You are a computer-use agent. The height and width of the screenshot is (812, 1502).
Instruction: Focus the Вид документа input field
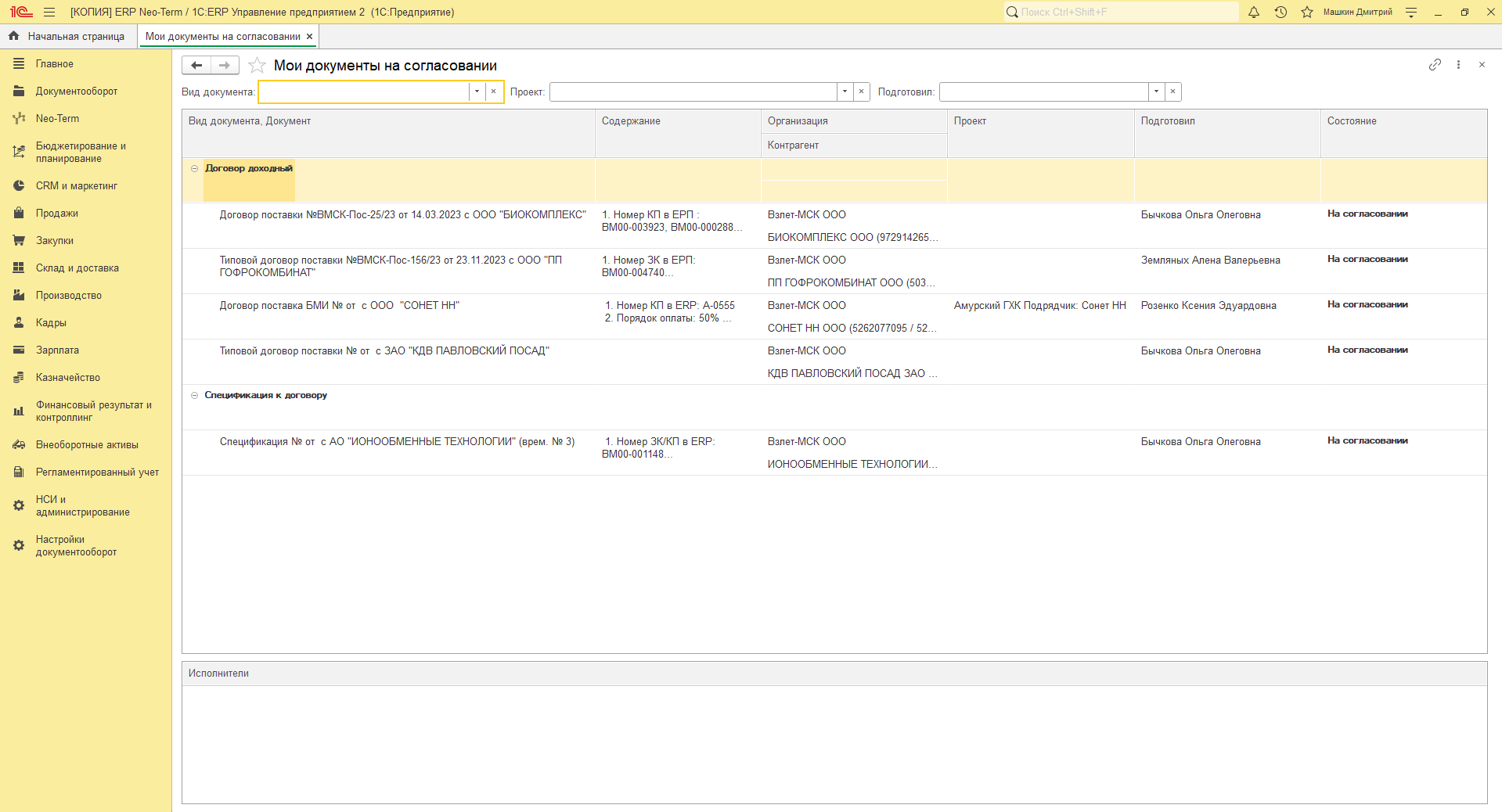[x=364, y=92]
